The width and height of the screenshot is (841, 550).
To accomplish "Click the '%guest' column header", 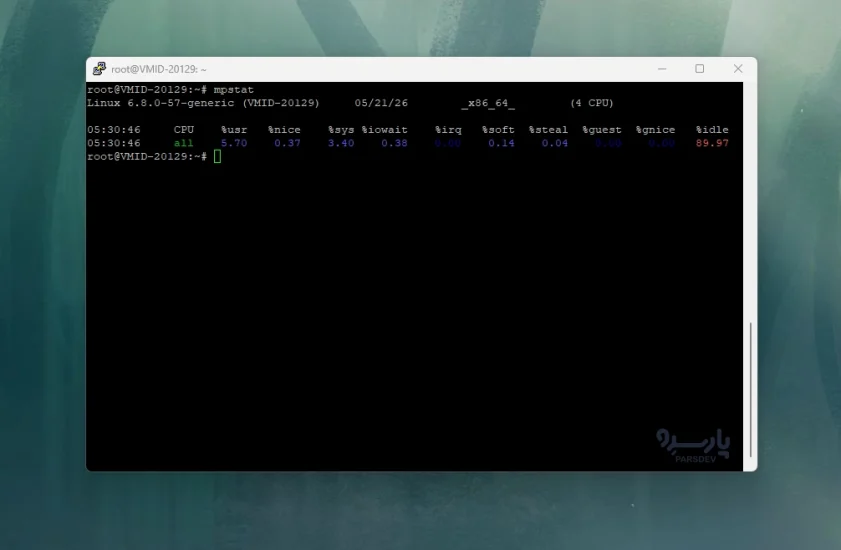I will (x=602, y=130).
